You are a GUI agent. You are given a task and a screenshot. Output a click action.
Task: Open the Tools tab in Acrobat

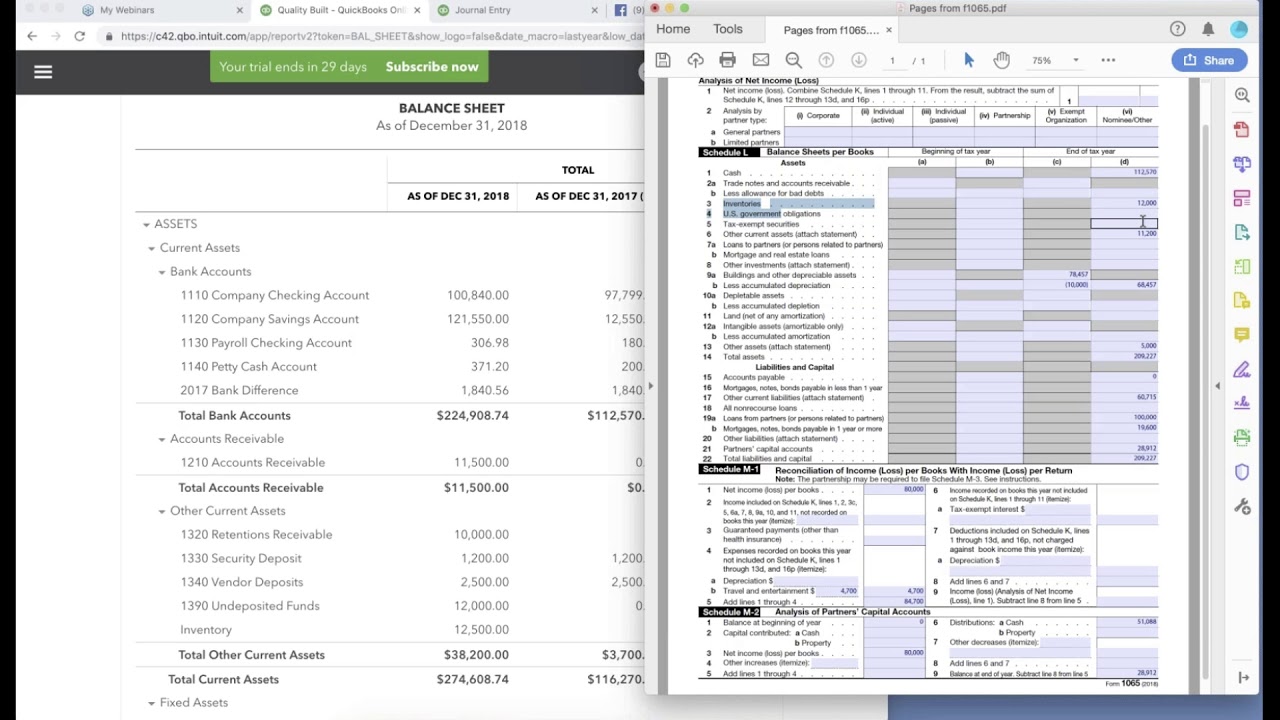[x=728, y=29]
